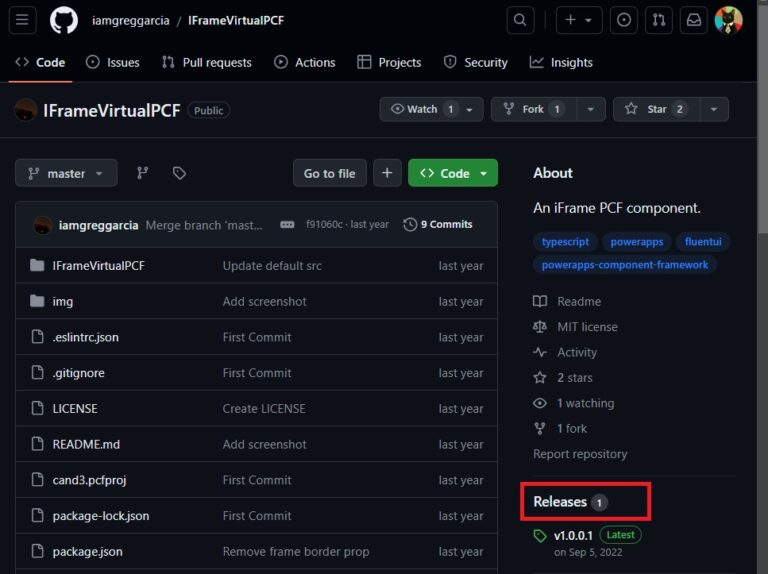Open the green Code dropdown
The width and height of the screenshot is (768, 574).
[453, 173]
